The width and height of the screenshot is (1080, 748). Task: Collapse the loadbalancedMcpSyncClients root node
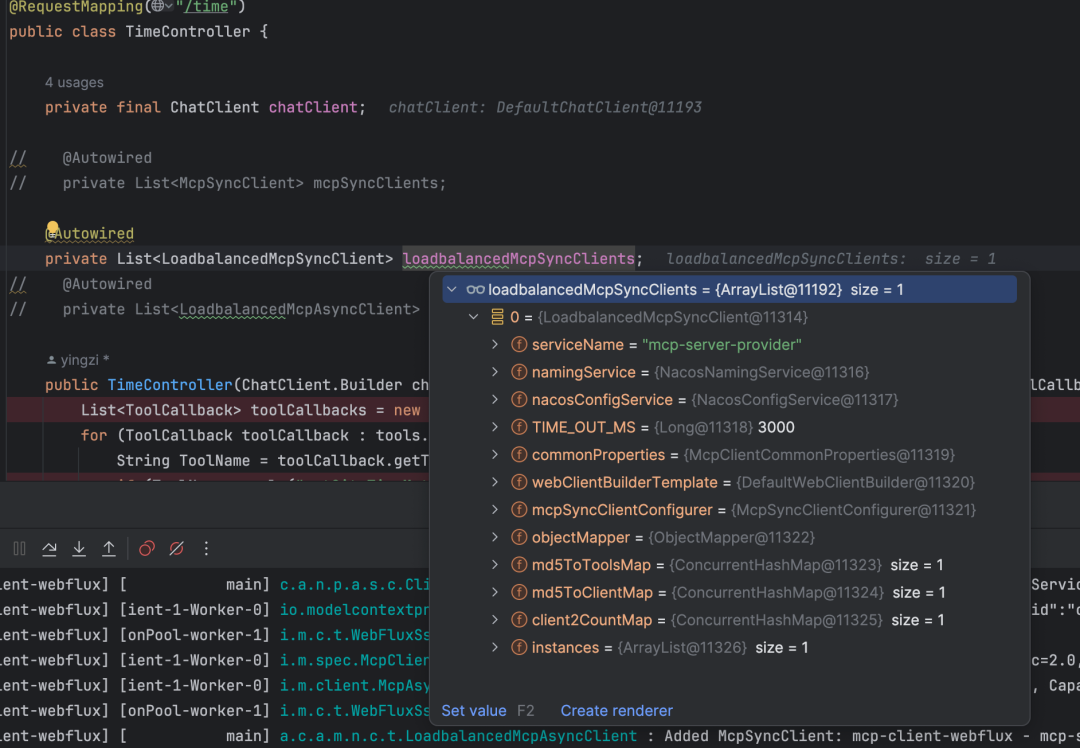pos(452,289)
